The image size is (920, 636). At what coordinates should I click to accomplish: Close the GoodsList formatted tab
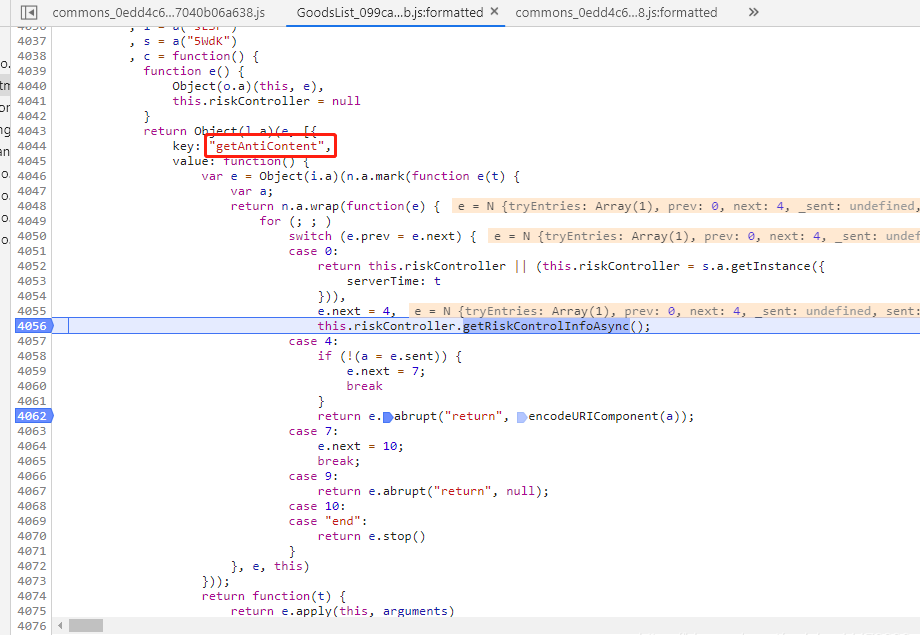(495, 11)
